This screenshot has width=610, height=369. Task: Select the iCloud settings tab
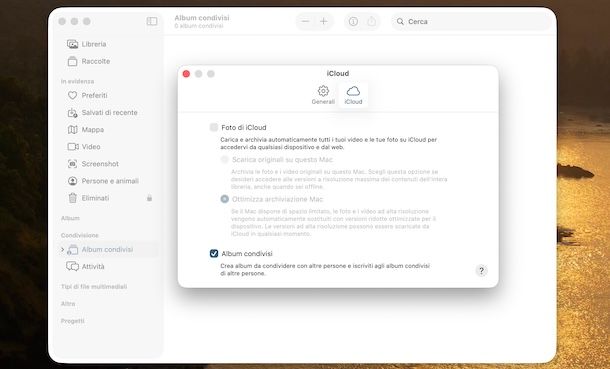click(353, 95)
